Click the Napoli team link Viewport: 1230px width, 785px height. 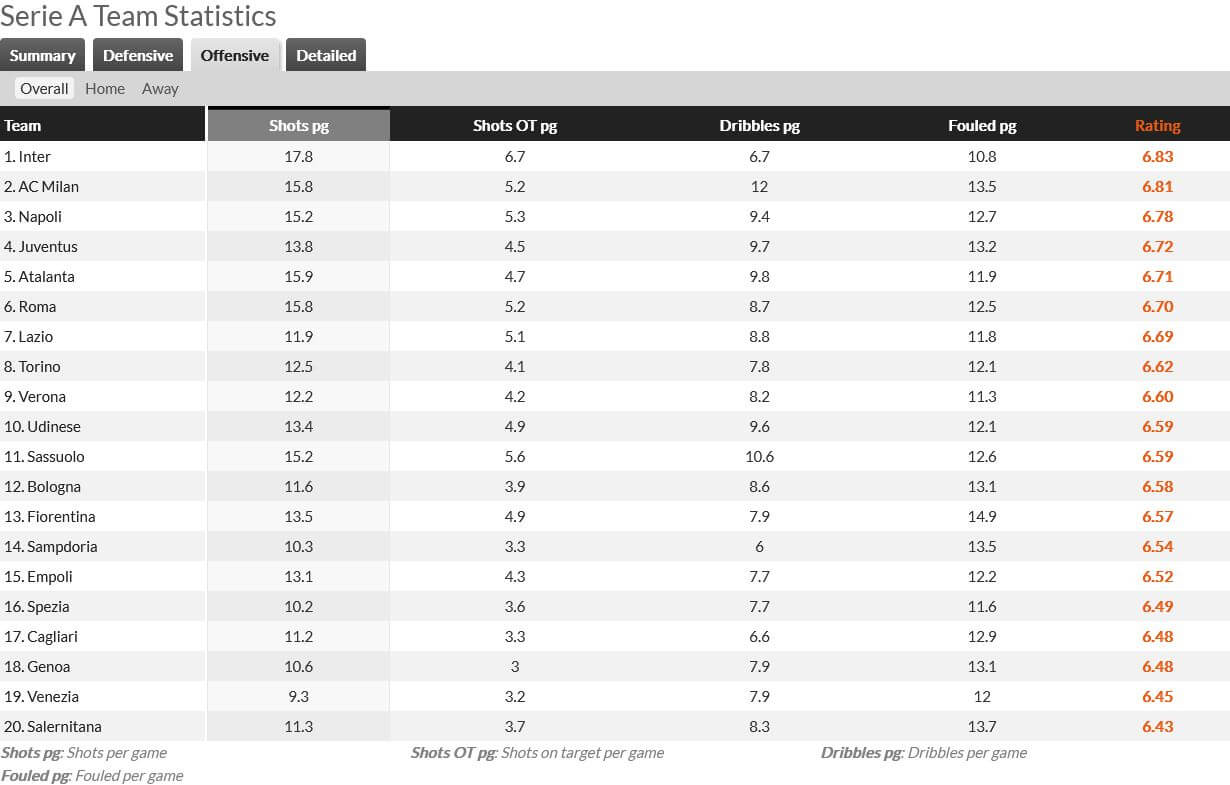pos(40,217)
